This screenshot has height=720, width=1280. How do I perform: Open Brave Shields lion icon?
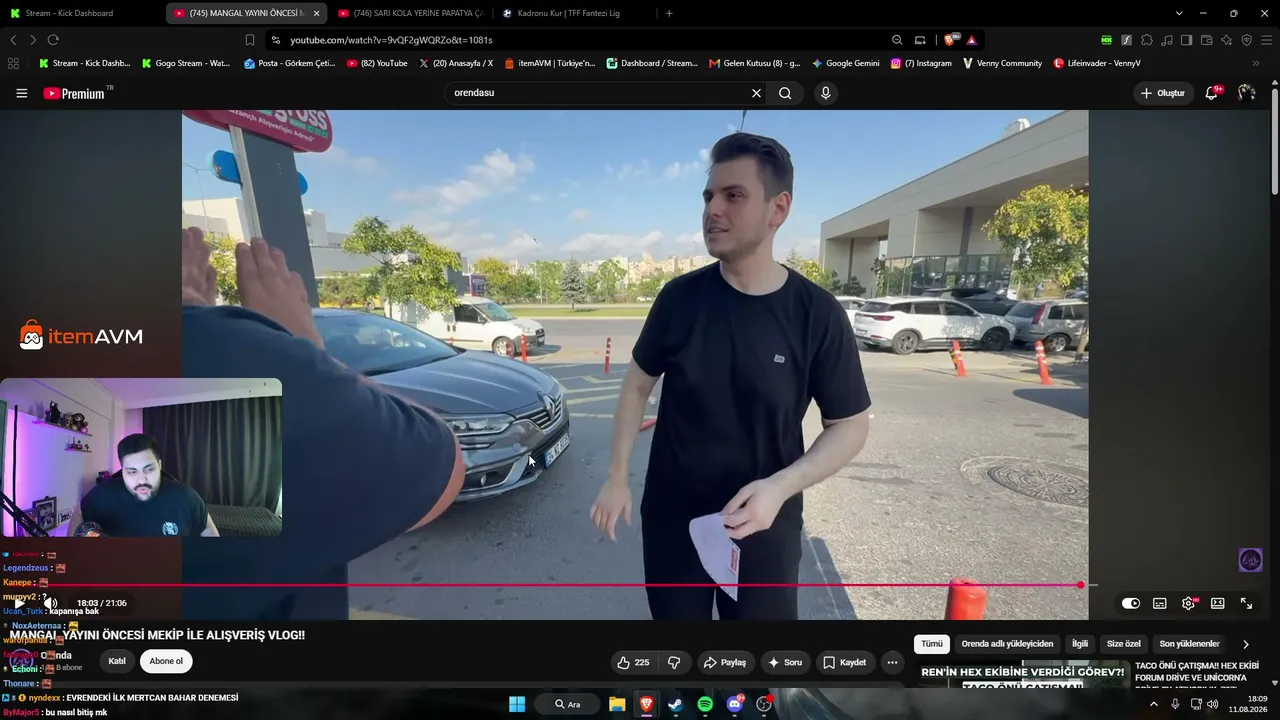[x=950, y=40]
